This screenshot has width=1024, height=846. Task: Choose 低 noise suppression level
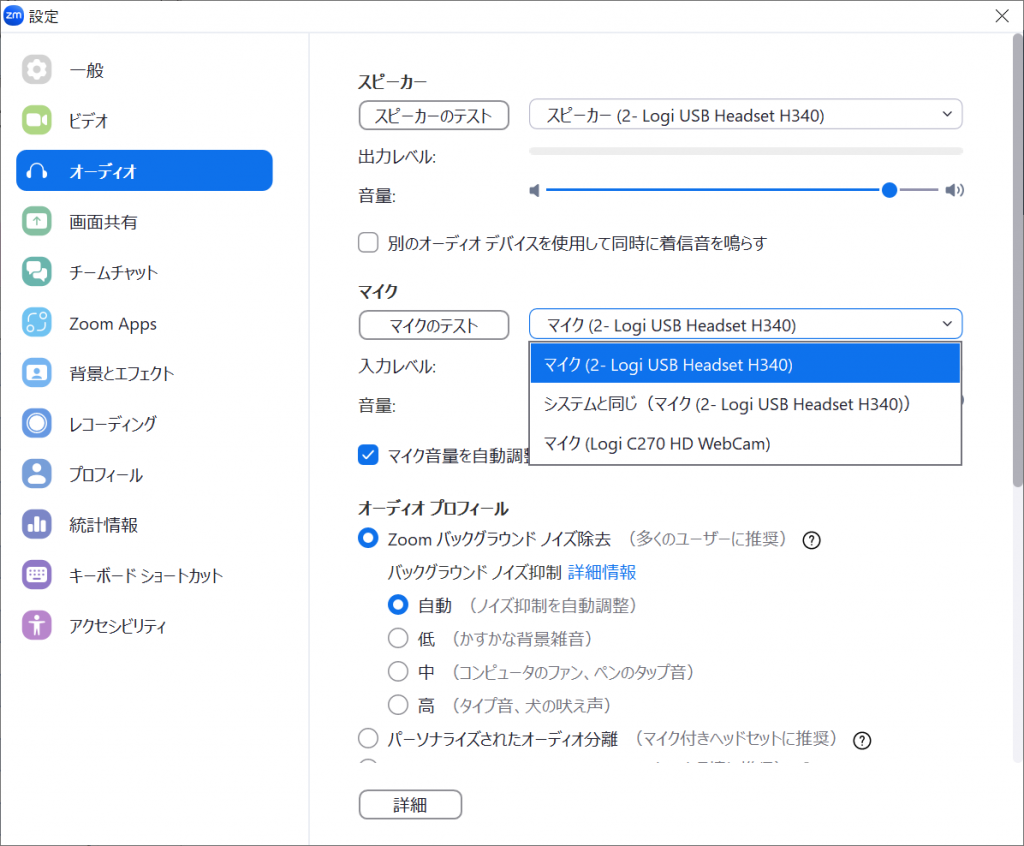pos(398,638)
